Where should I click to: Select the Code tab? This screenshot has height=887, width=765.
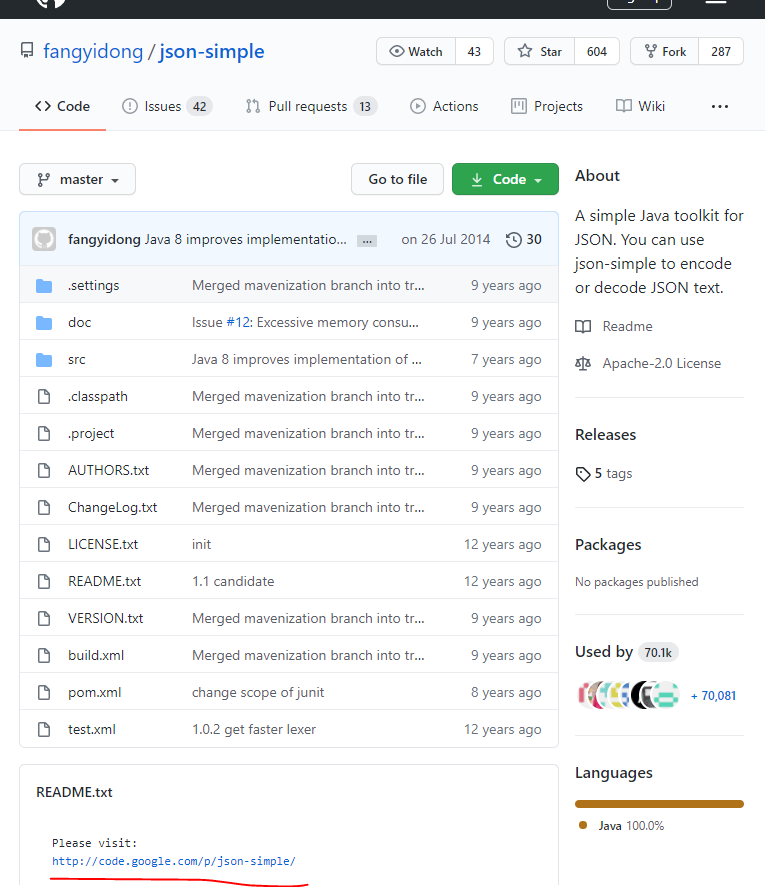click(62, 106)
